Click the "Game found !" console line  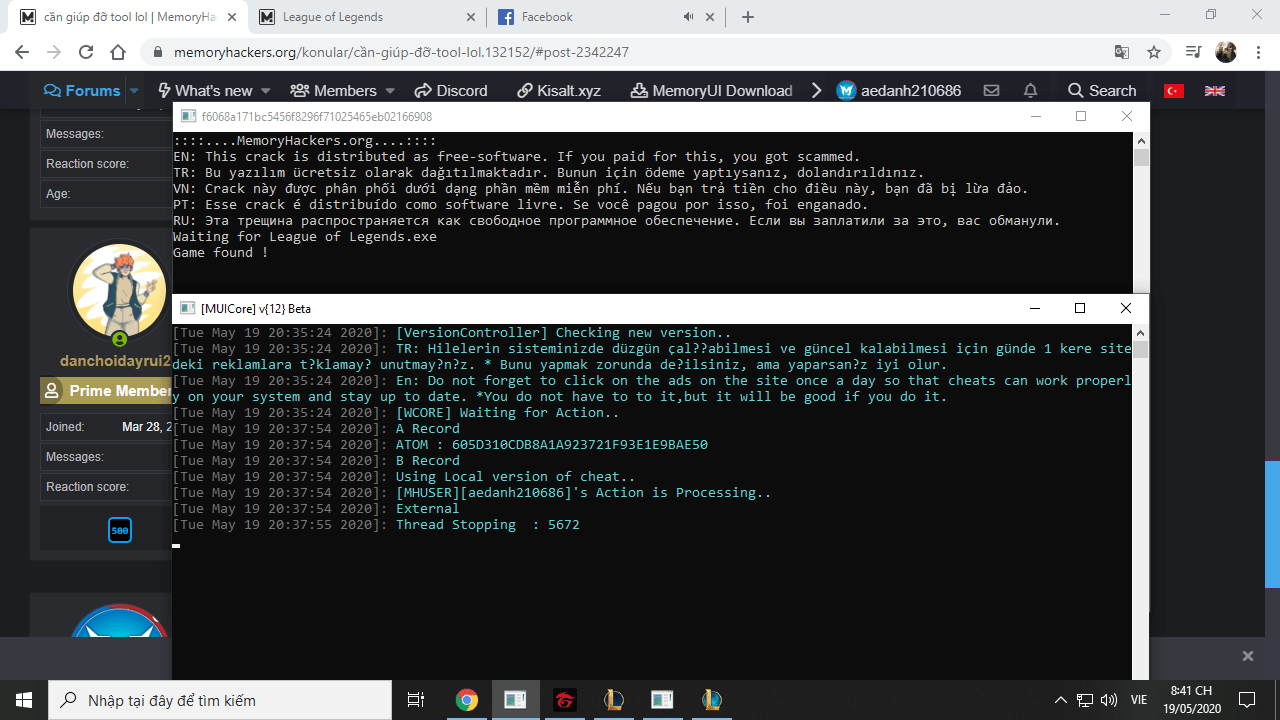(x=221, y=253)
